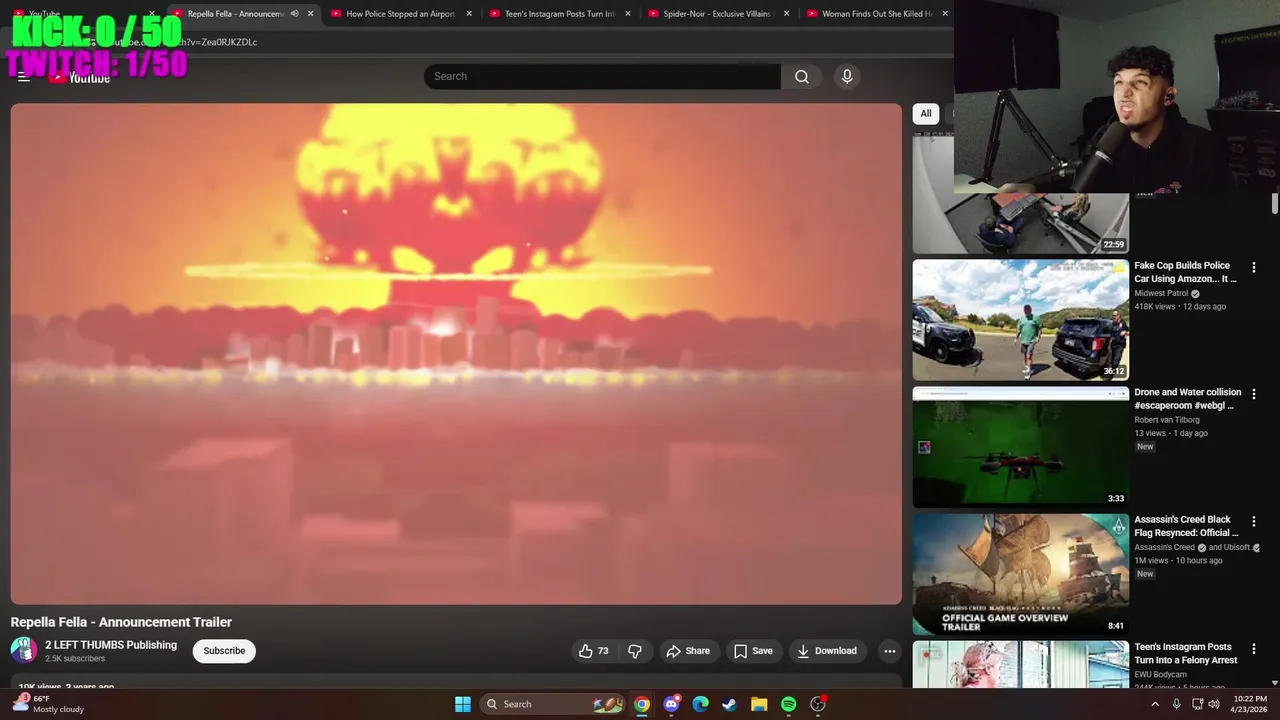Open File Explorer from taskbar
The width and height of the screenshot is (1280, 720).
[759, 704]
